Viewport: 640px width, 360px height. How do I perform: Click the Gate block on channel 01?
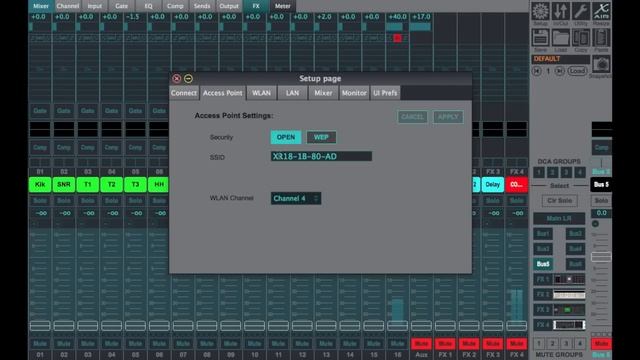click(40, 111)
